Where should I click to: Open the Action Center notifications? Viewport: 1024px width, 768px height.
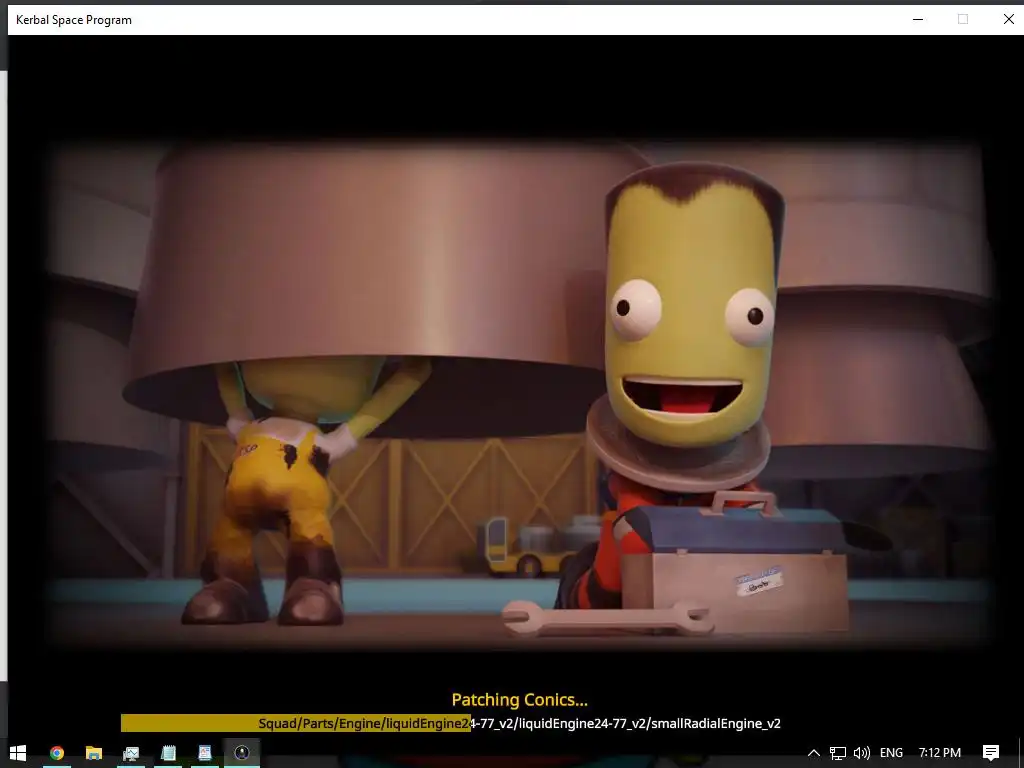point(991,753)
